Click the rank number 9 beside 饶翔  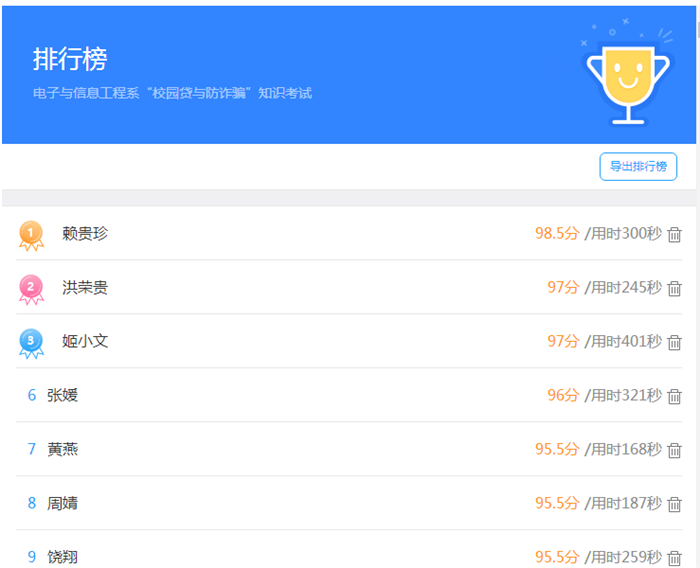click(x=32, y=557)
